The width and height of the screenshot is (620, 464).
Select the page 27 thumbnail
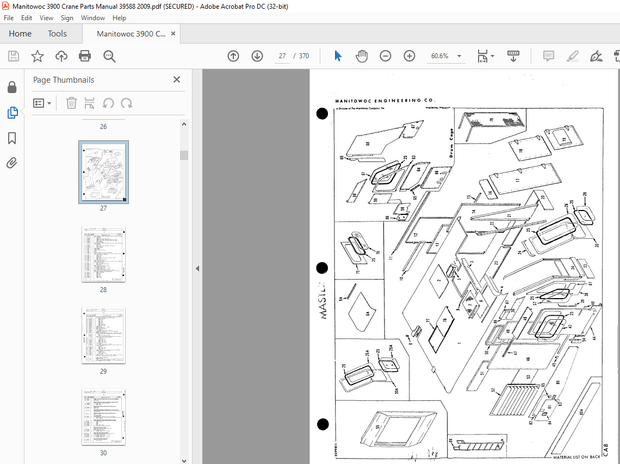point(103,172)
